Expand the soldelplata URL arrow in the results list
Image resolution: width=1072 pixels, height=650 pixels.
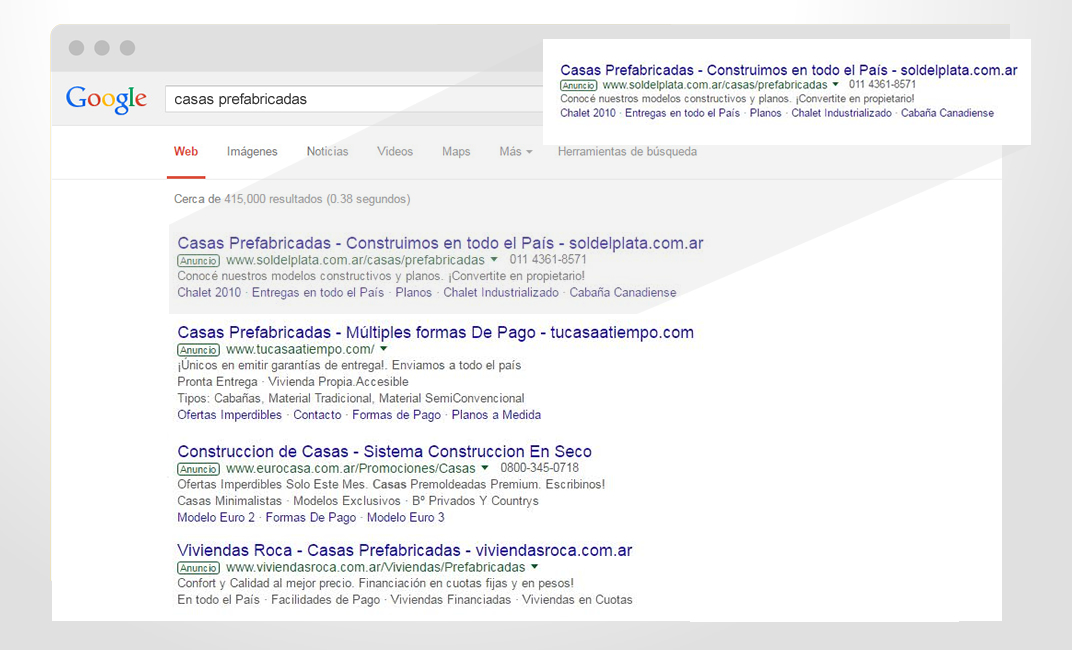[x=494, y=260]
